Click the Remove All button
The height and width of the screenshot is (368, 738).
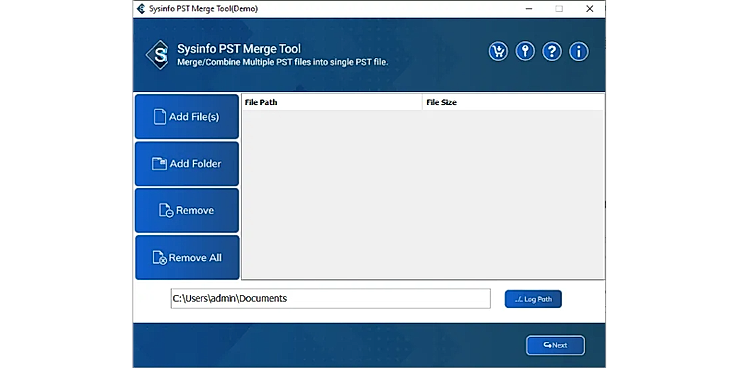187,257
